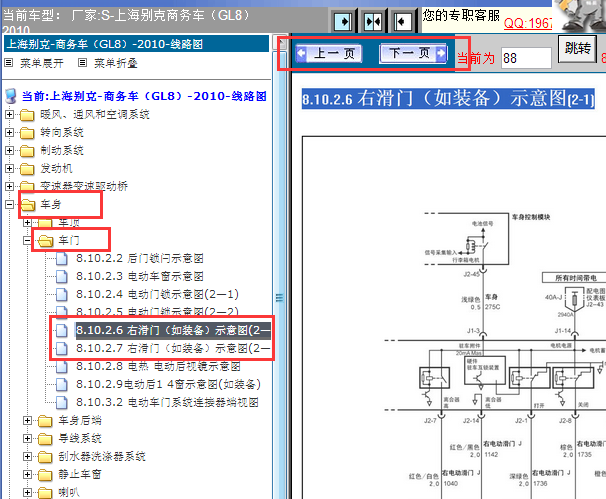Click open folder icon of 车门

tap(46, 241)
